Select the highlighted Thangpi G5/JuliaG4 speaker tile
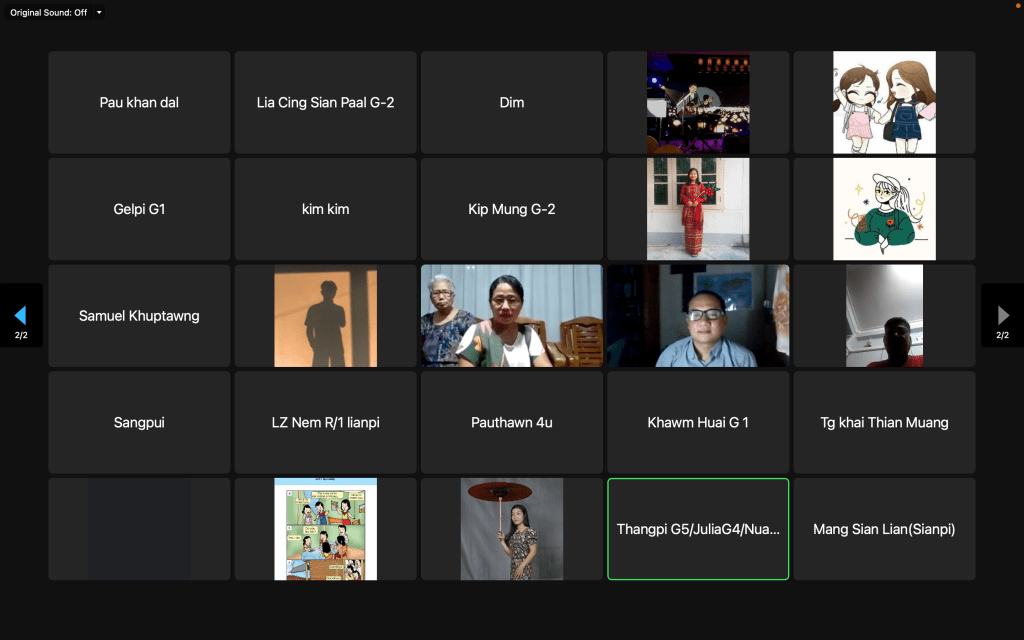Screen dimensions: 1024x640 pos(698,529)
